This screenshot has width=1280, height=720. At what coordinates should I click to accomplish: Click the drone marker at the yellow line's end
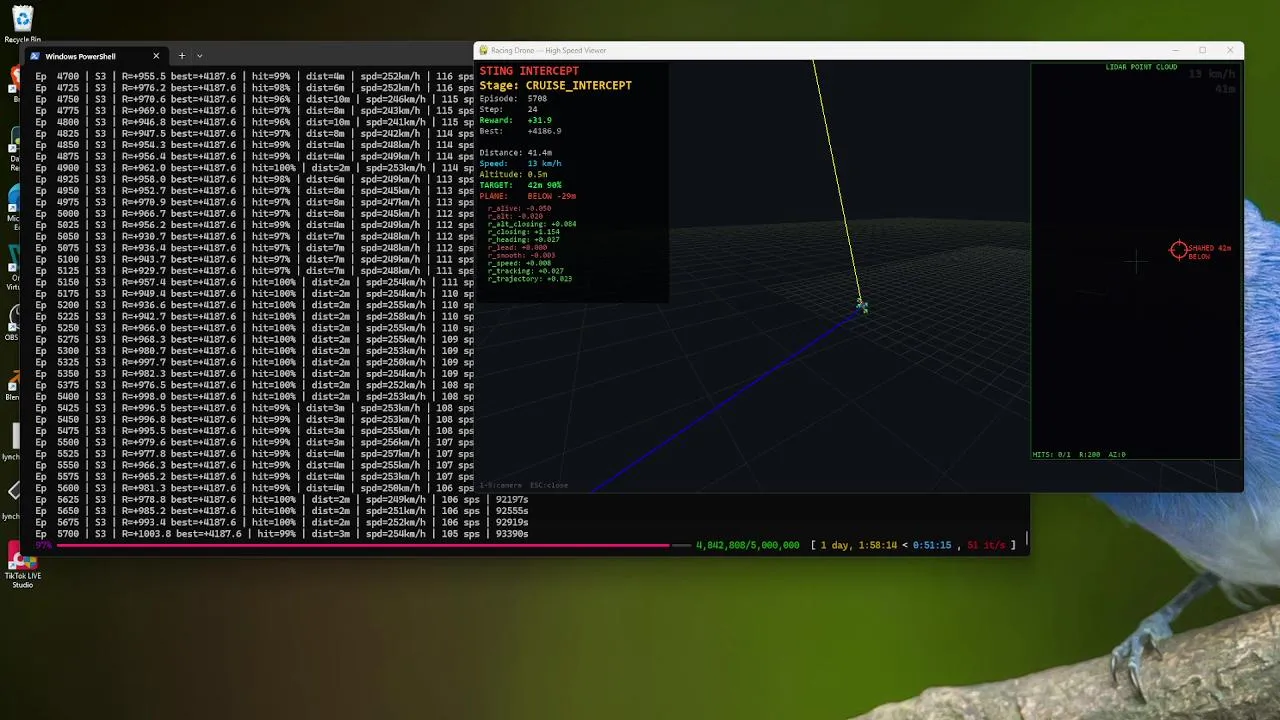[x=862, y=305]
